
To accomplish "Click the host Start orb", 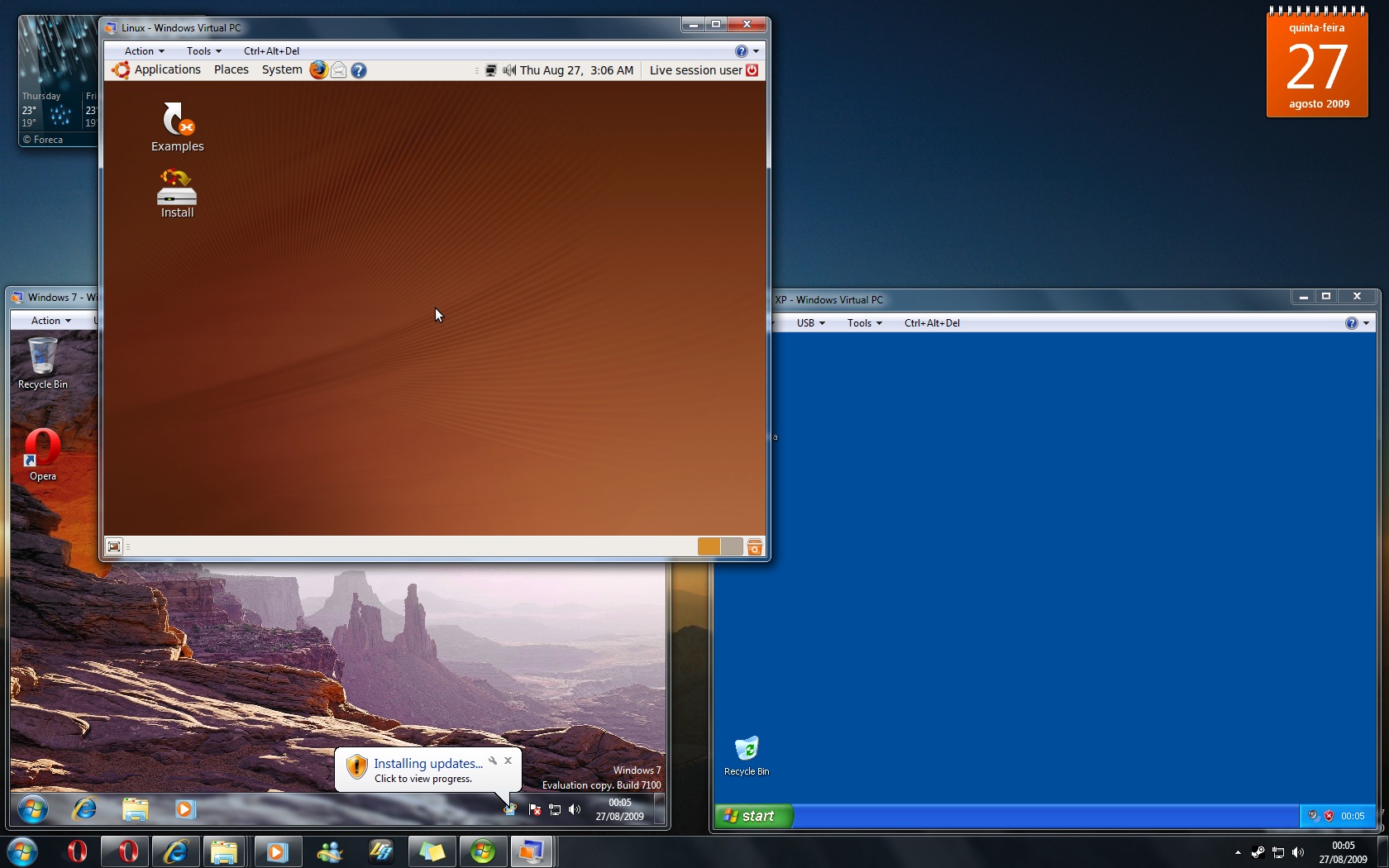I will pos(22,851).
